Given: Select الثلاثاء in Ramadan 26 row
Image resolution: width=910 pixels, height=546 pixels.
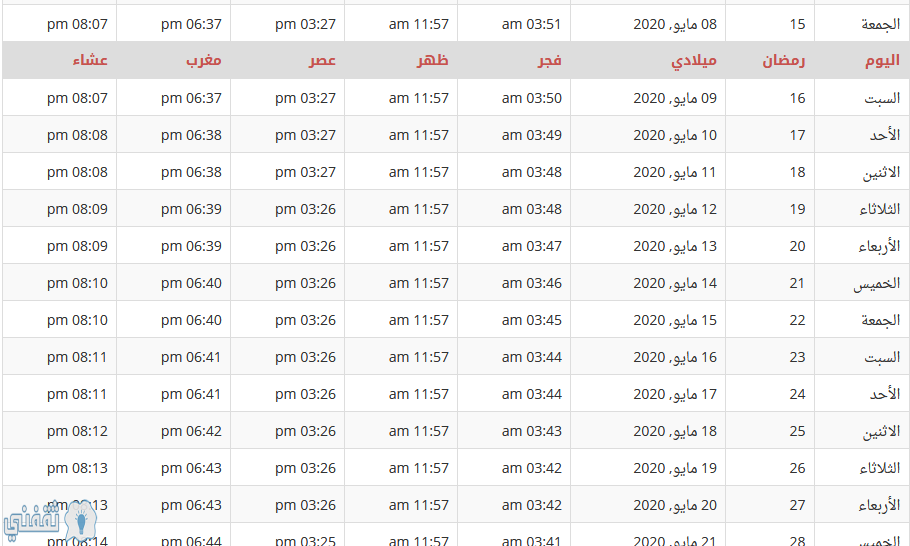Looking at the screenshot, I should coord(879,468).
